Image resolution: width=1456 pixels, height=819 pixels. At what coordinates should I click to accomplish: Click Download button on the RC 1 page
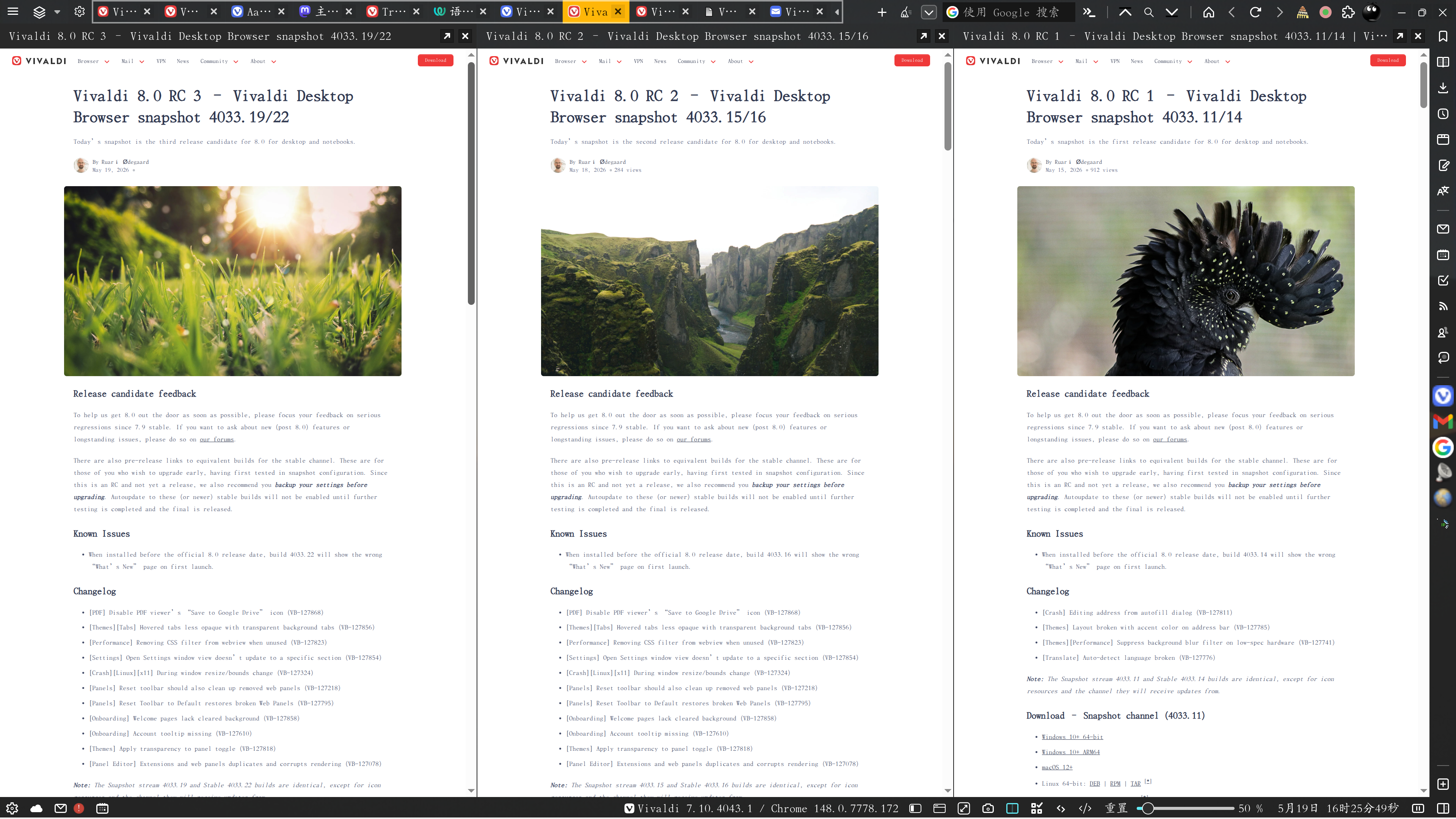pyautogui.click(x=1388, y=61)
